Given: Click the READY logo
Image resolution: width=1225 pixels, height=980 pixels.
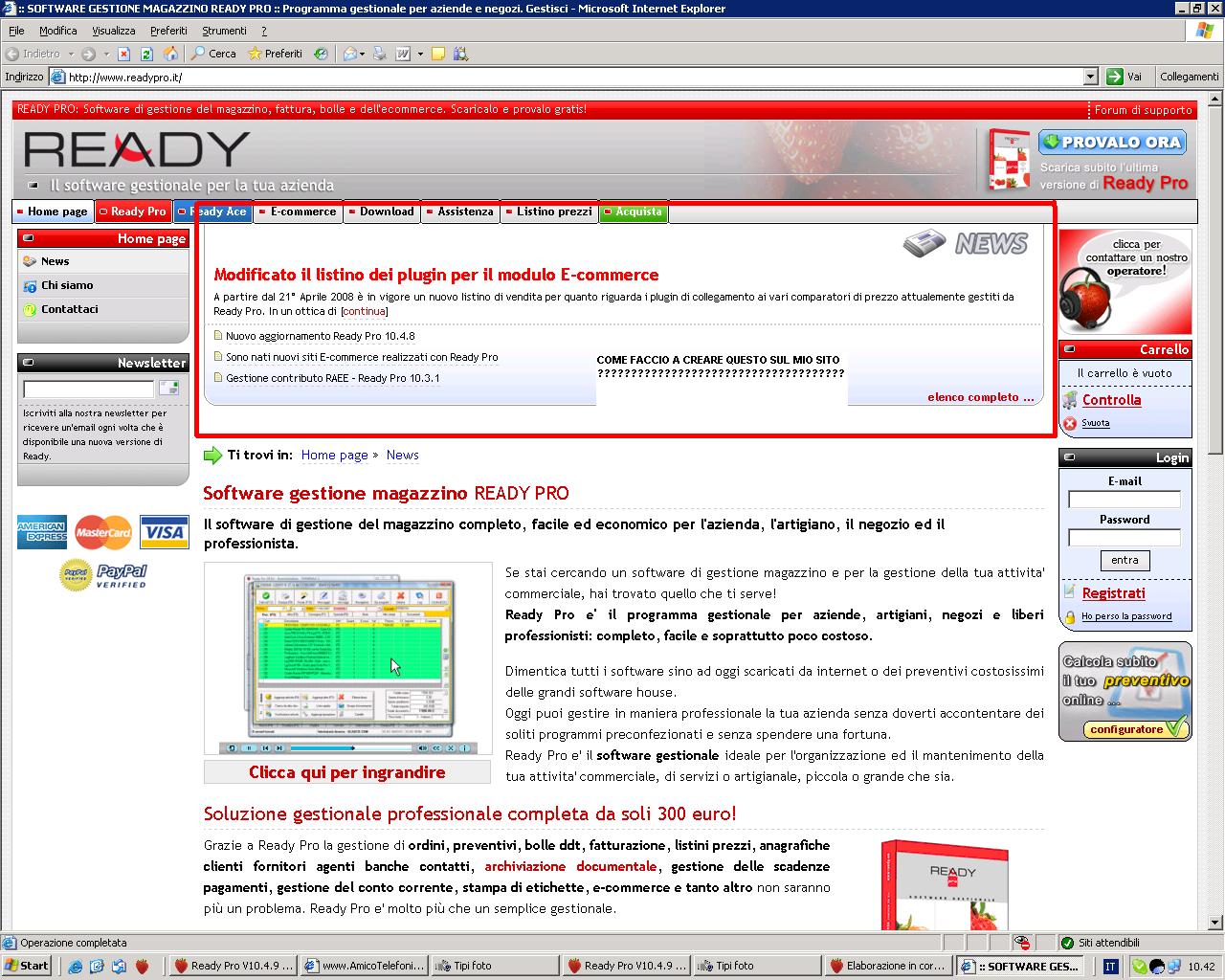Looking at the screenshot, I should pyautogui.click(x=137, y=149).
